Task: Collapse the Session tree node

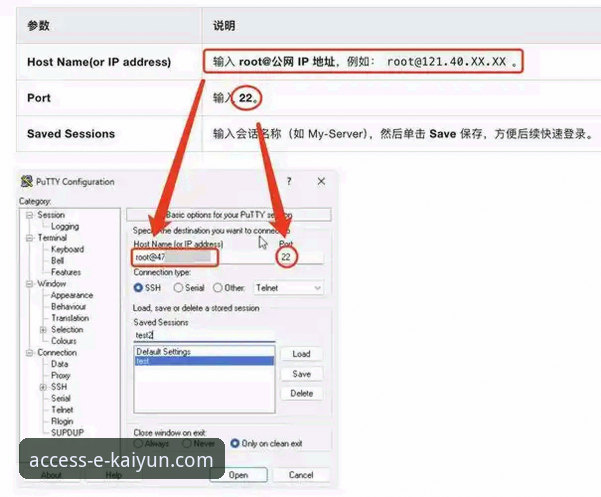Action: (x=30, y=215)
